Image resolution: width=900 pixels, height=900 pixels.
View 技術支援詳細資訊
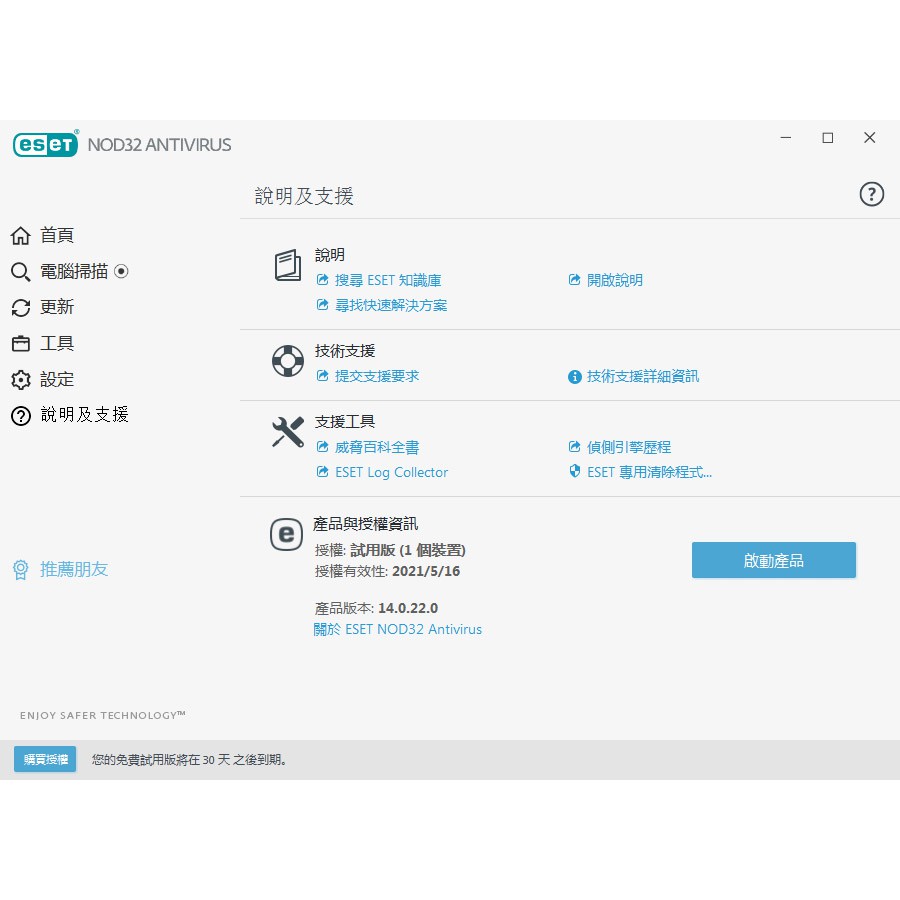643,377
